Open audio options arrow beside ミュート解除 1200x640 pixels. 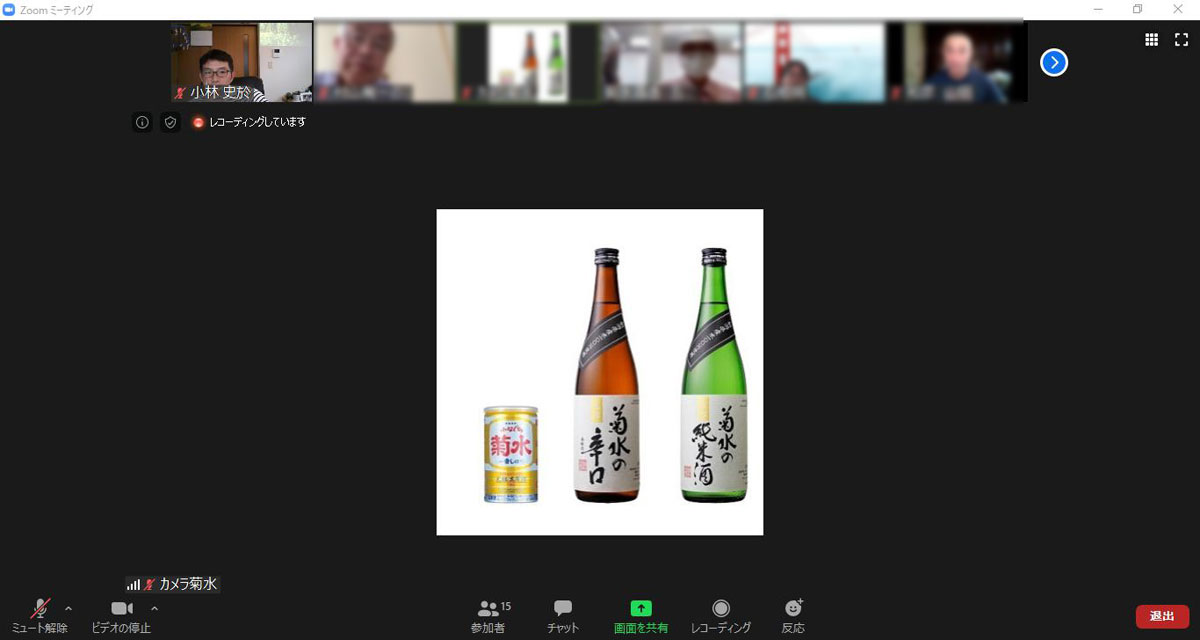click(x=68, y=608)
